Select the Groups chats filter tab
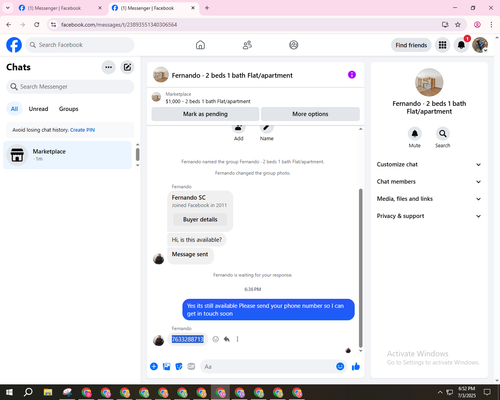The width and height of the screenshot is (500, 400). [x=68, y=109]
